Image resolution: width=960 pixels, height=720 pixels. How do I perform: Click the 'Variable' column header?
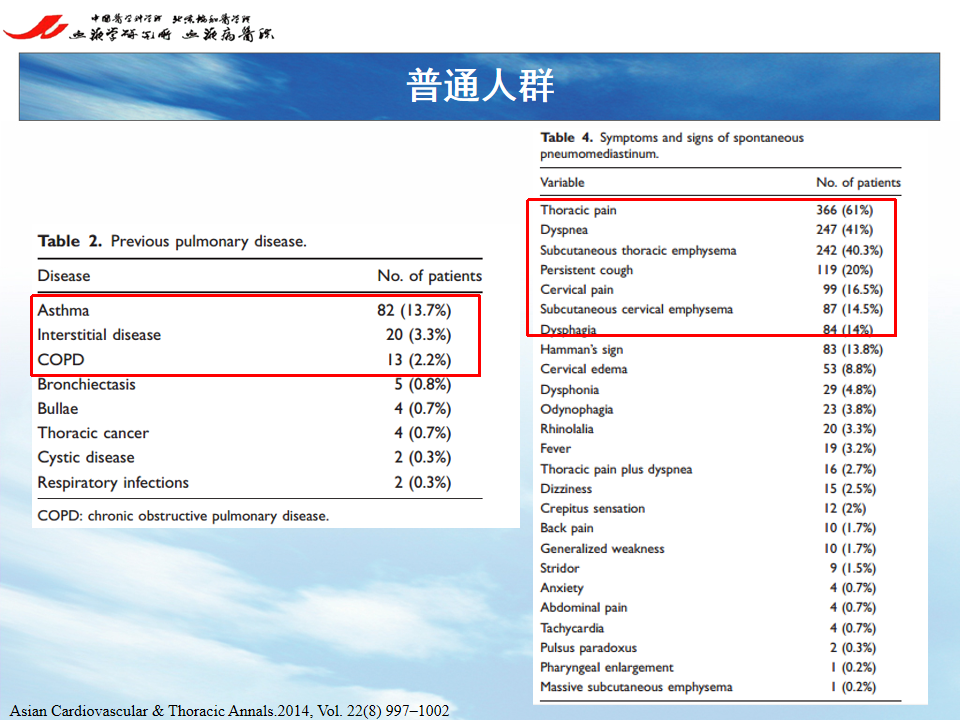click(562, 182)
